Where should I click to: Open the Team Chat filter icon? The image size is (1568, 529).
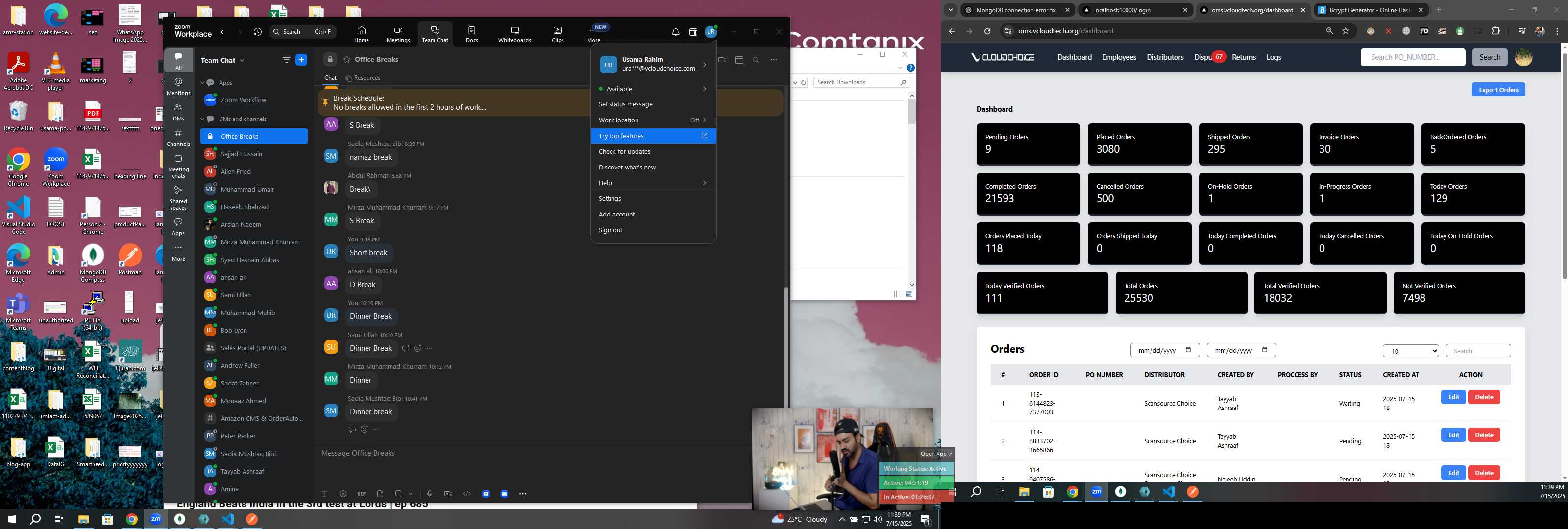click(x=286, y=60)
